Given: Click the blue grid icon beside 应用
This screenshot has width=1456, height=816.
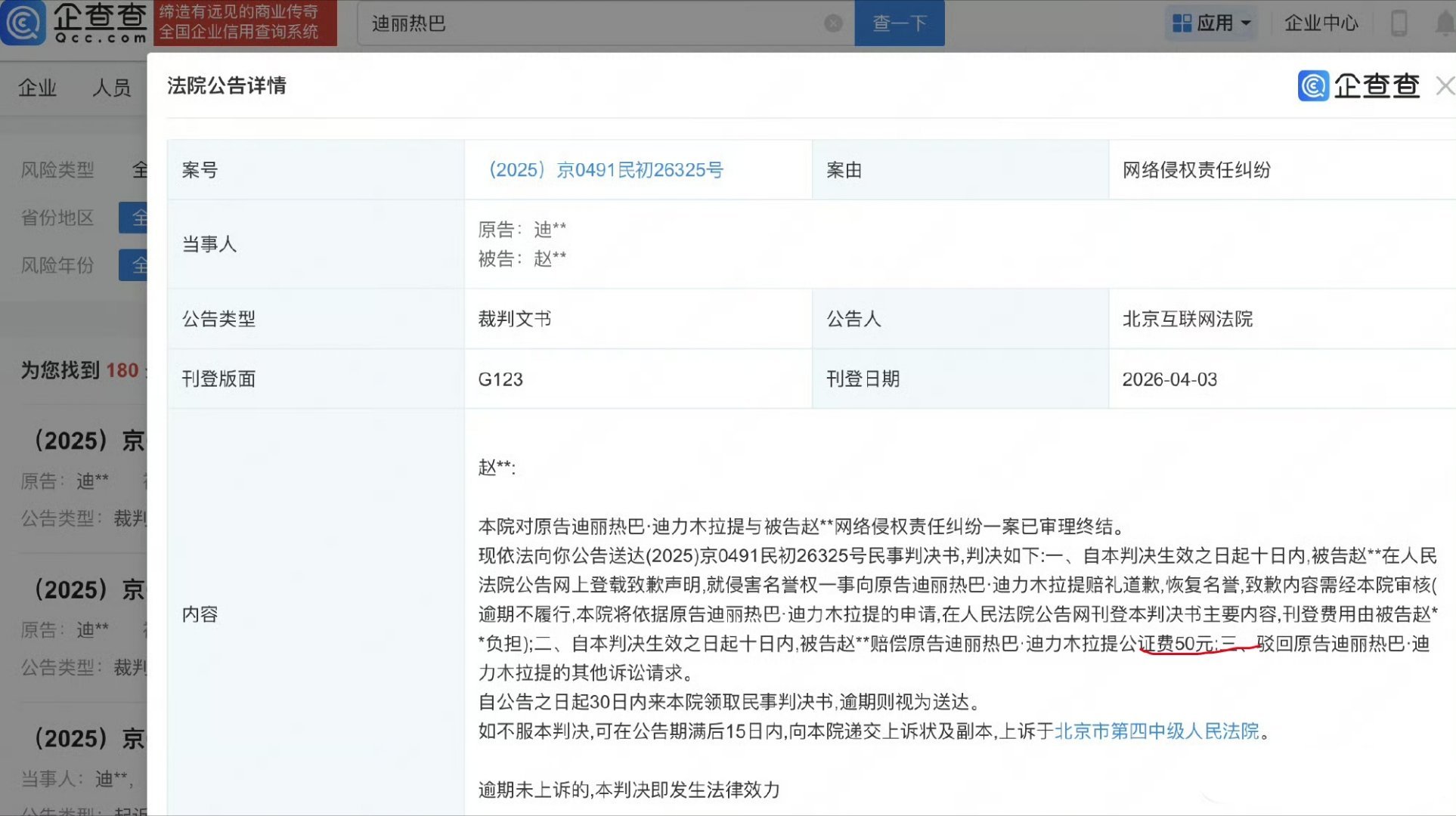Looking at the screenshot, I should [1181, 23].
